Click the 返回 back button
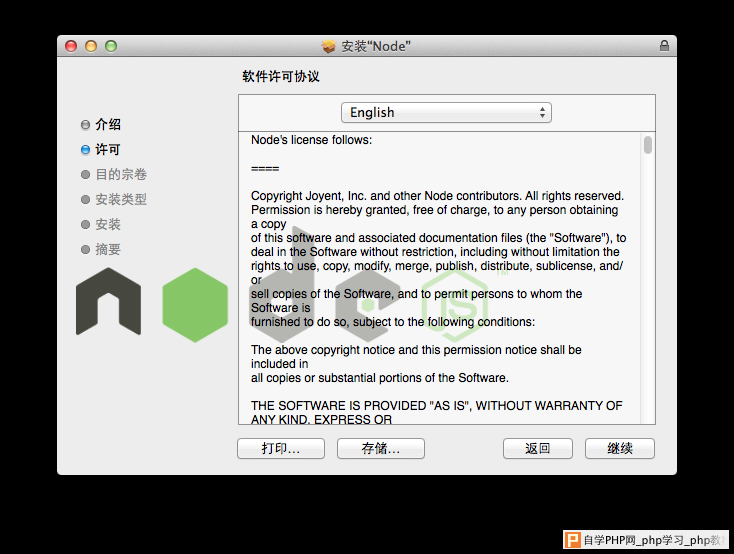The width and height of the screenshot is (734, 554). [538, 448]
